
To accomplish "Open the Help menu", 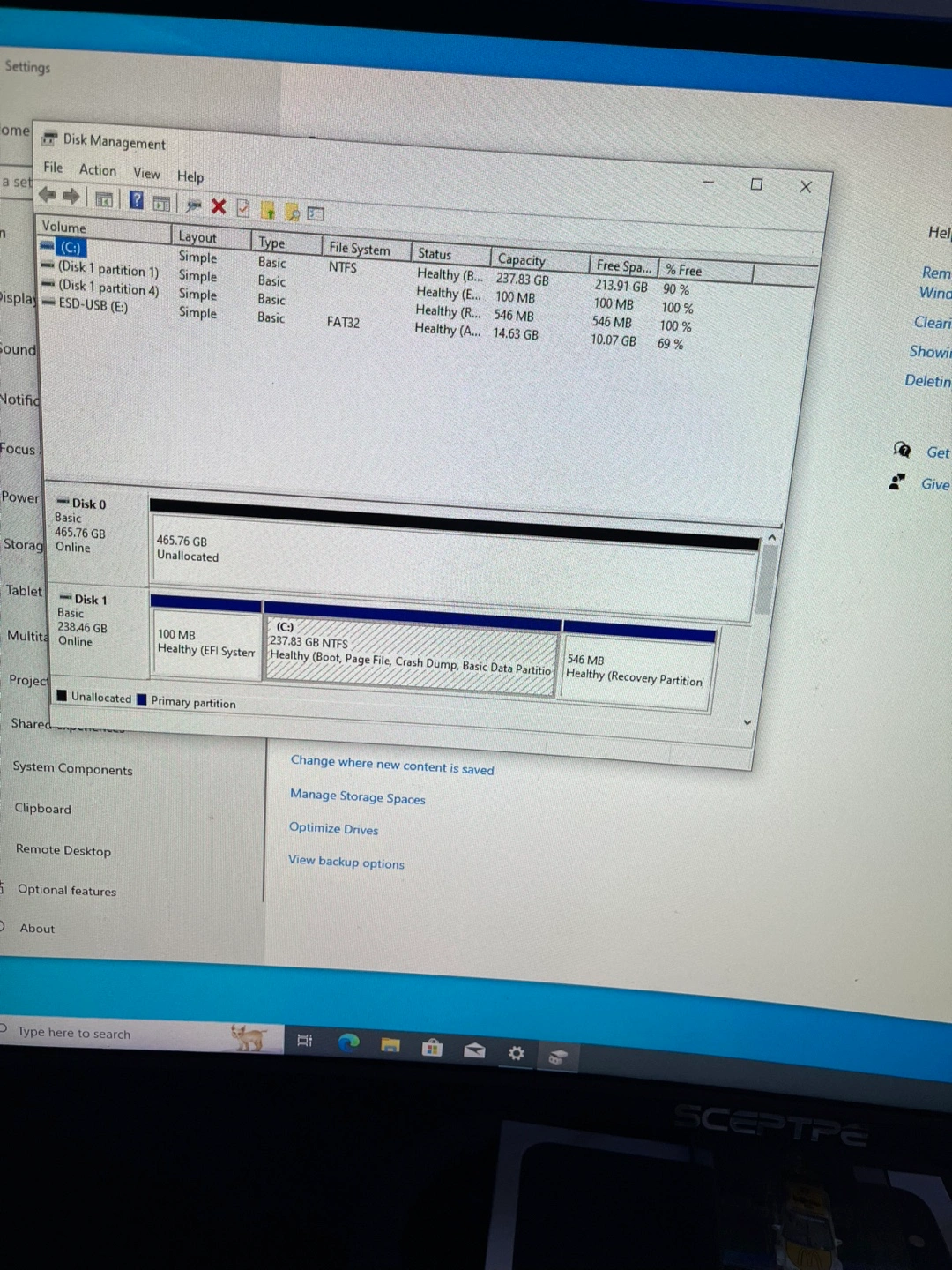I will [x=190, y=176].
